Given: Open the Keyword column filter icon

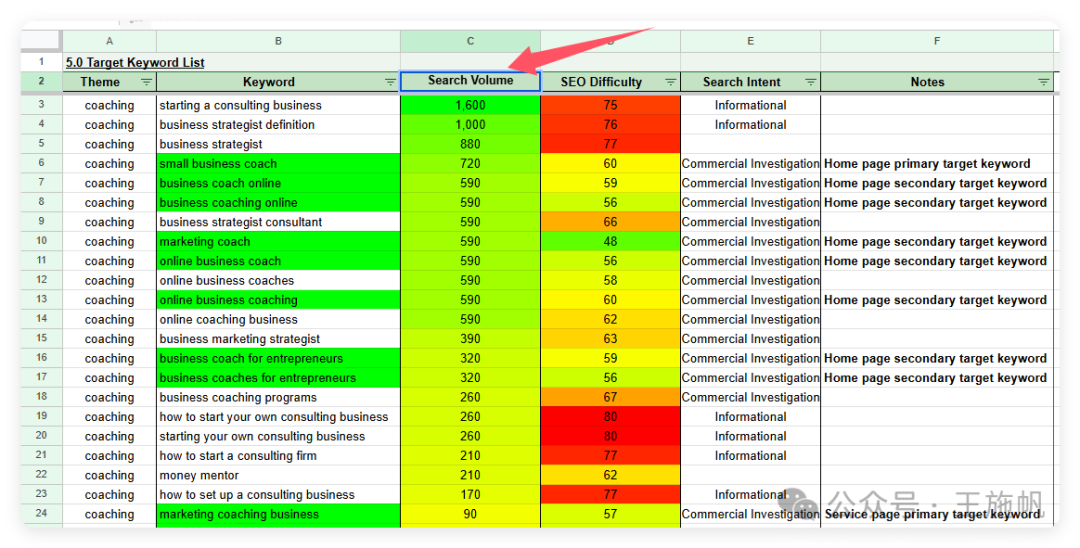Looking at the screenshot, I should tap(390, 82).
